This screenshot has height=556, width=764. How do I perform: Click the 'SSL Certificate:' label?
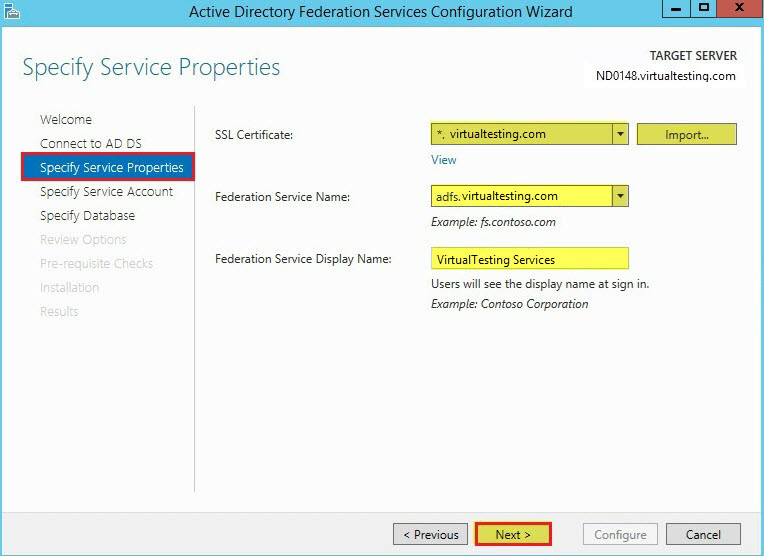(254, 135)
